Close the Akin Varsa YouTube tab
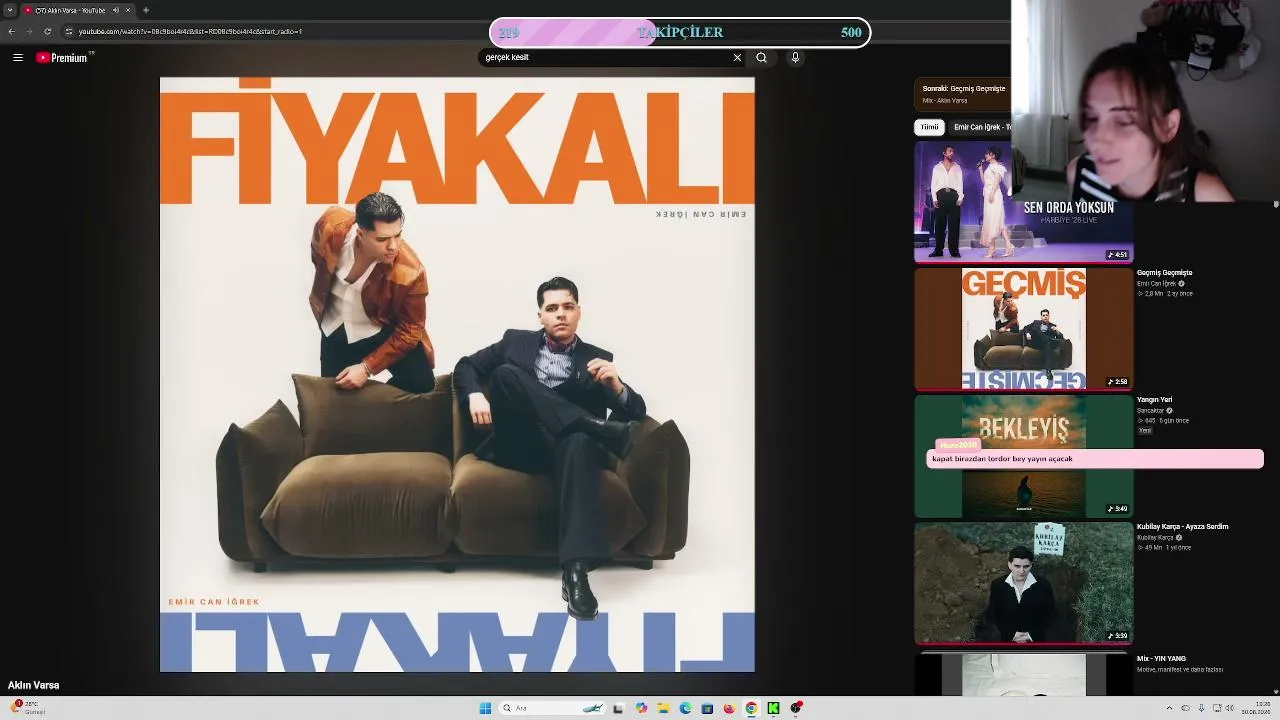The image size is (1280, 720). click(x=128, y=10)
